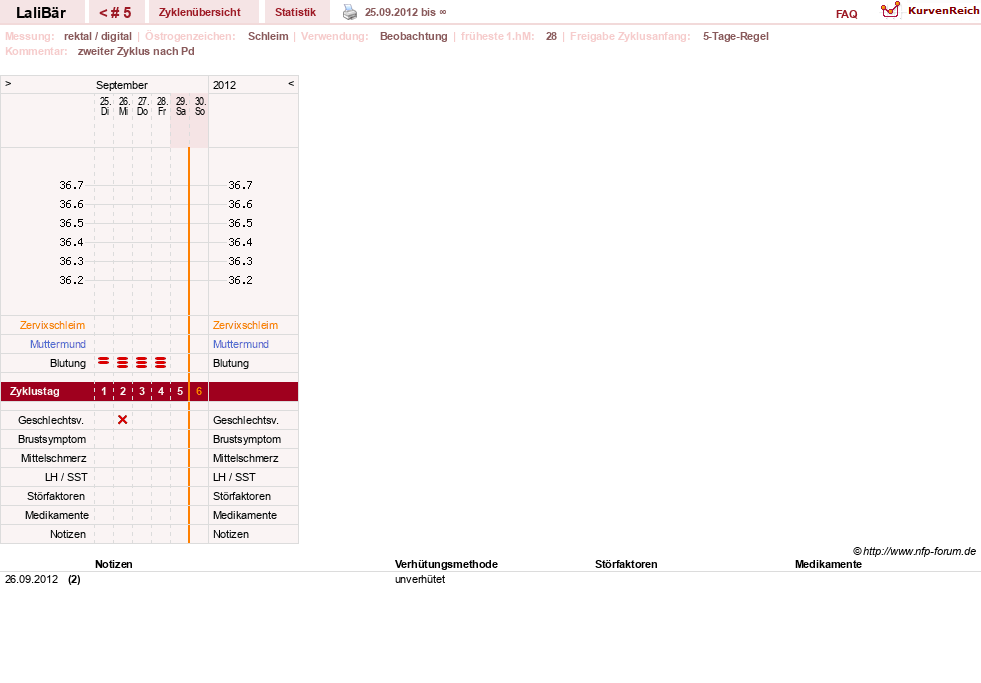The height and width of the screenshot is (683, 981).
Task: Click the right 36.2 temperature label
Action: click(240, 280)
